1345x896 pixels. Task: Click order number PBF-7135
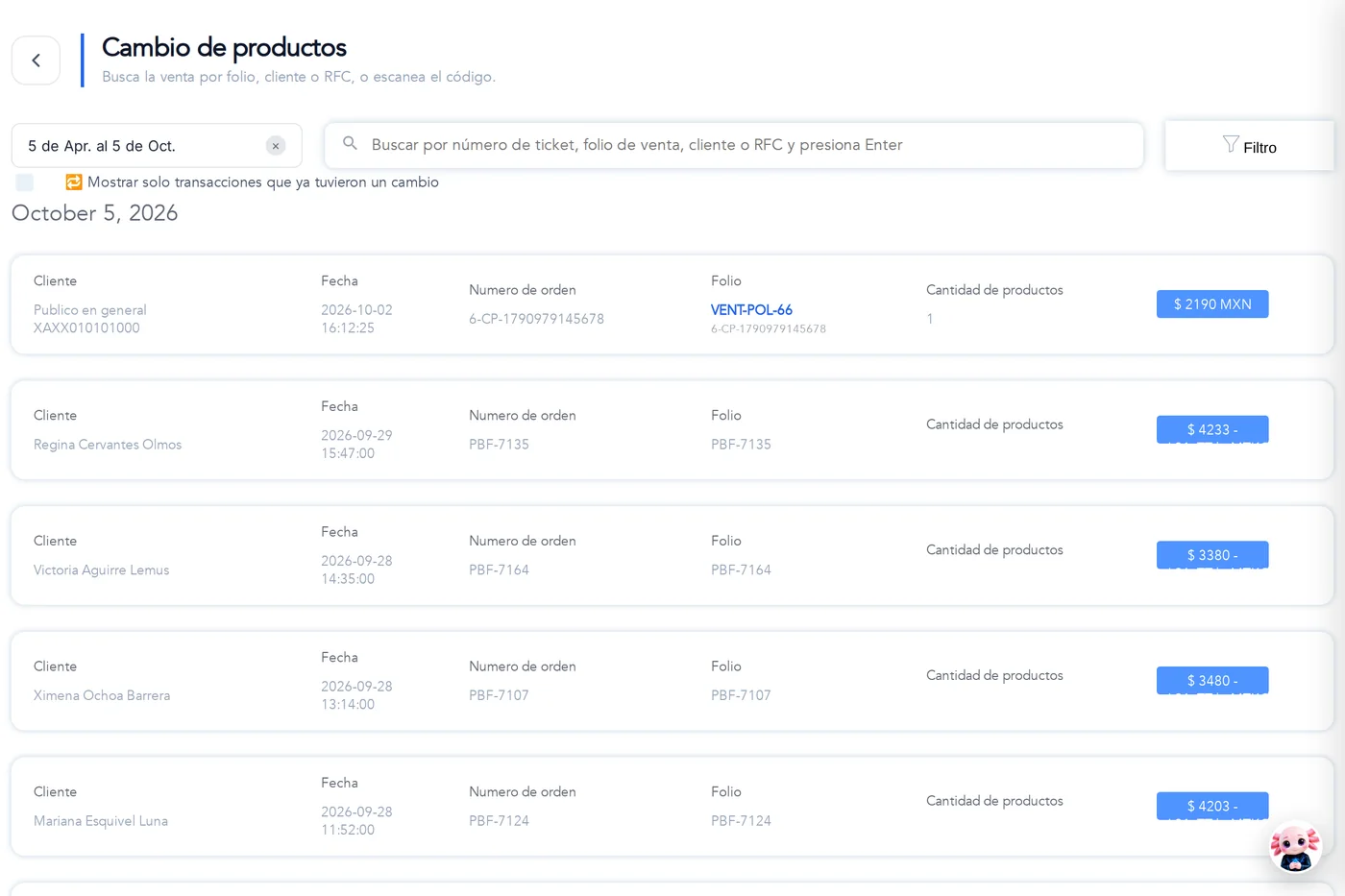(499, 445)
